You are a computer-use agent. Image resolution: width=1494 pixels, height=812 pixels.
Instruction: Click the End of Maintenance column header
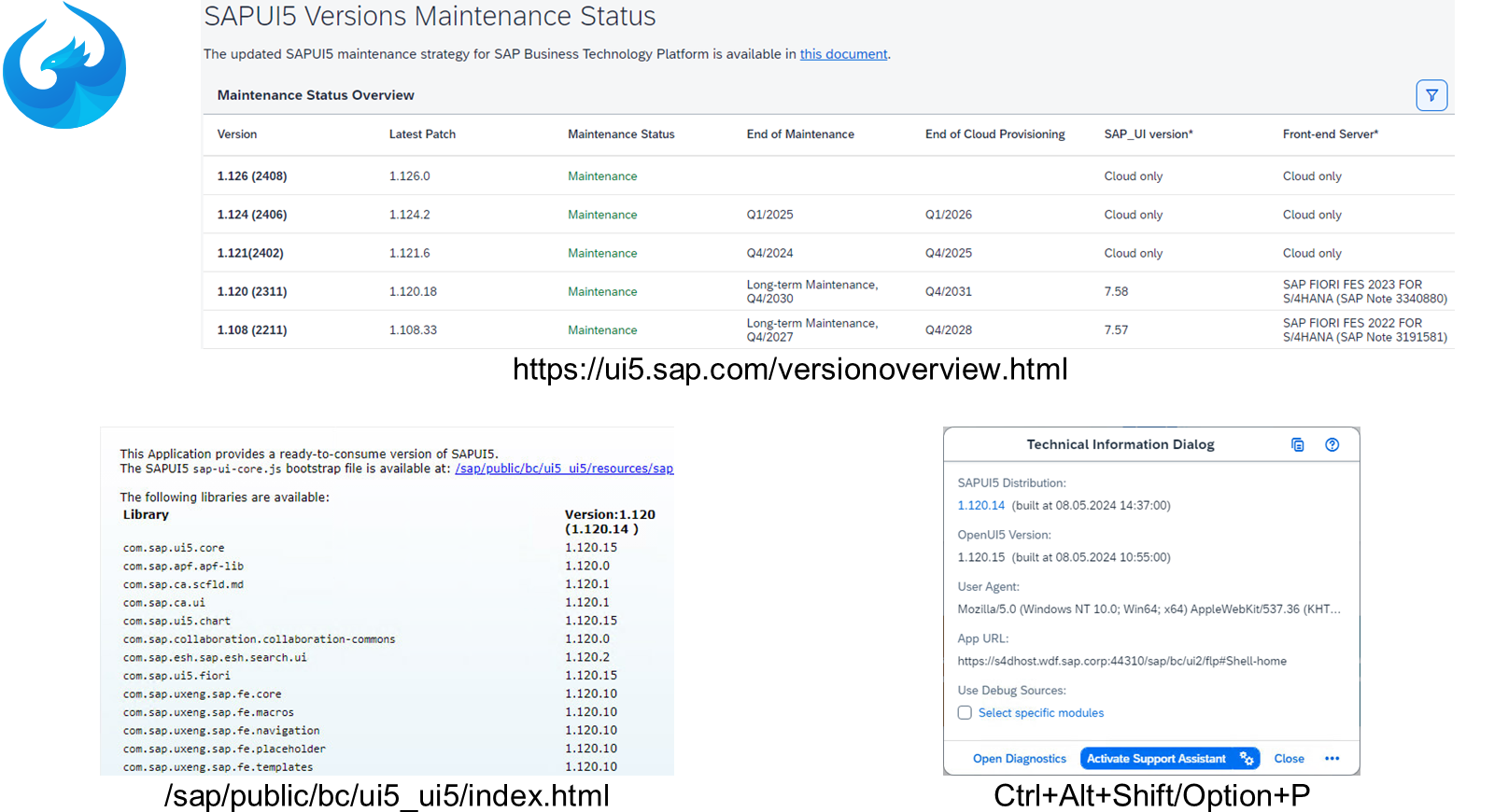click(800, 134)
